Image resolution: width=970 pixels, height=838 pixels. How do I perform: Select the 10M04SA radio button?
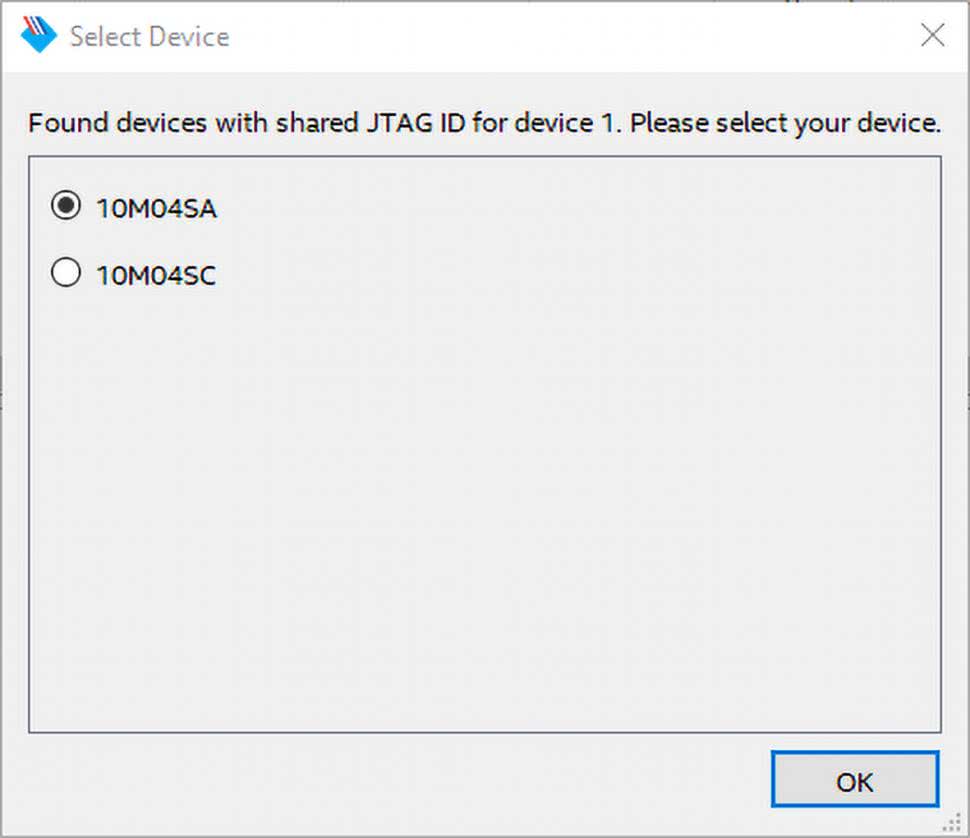coord(66,207)
